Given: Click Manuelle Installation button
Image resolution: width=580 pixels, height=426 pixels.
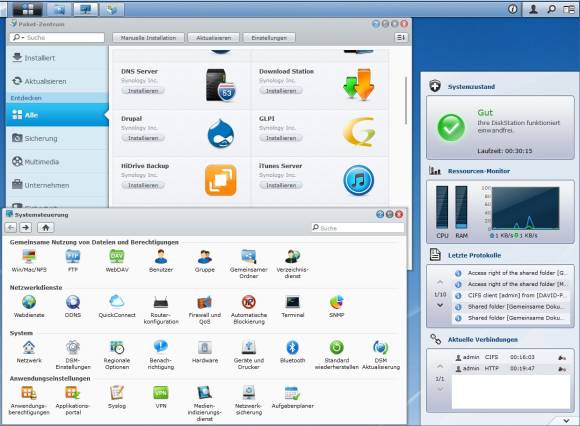Looking at the screenshot, I should (148, 38).
